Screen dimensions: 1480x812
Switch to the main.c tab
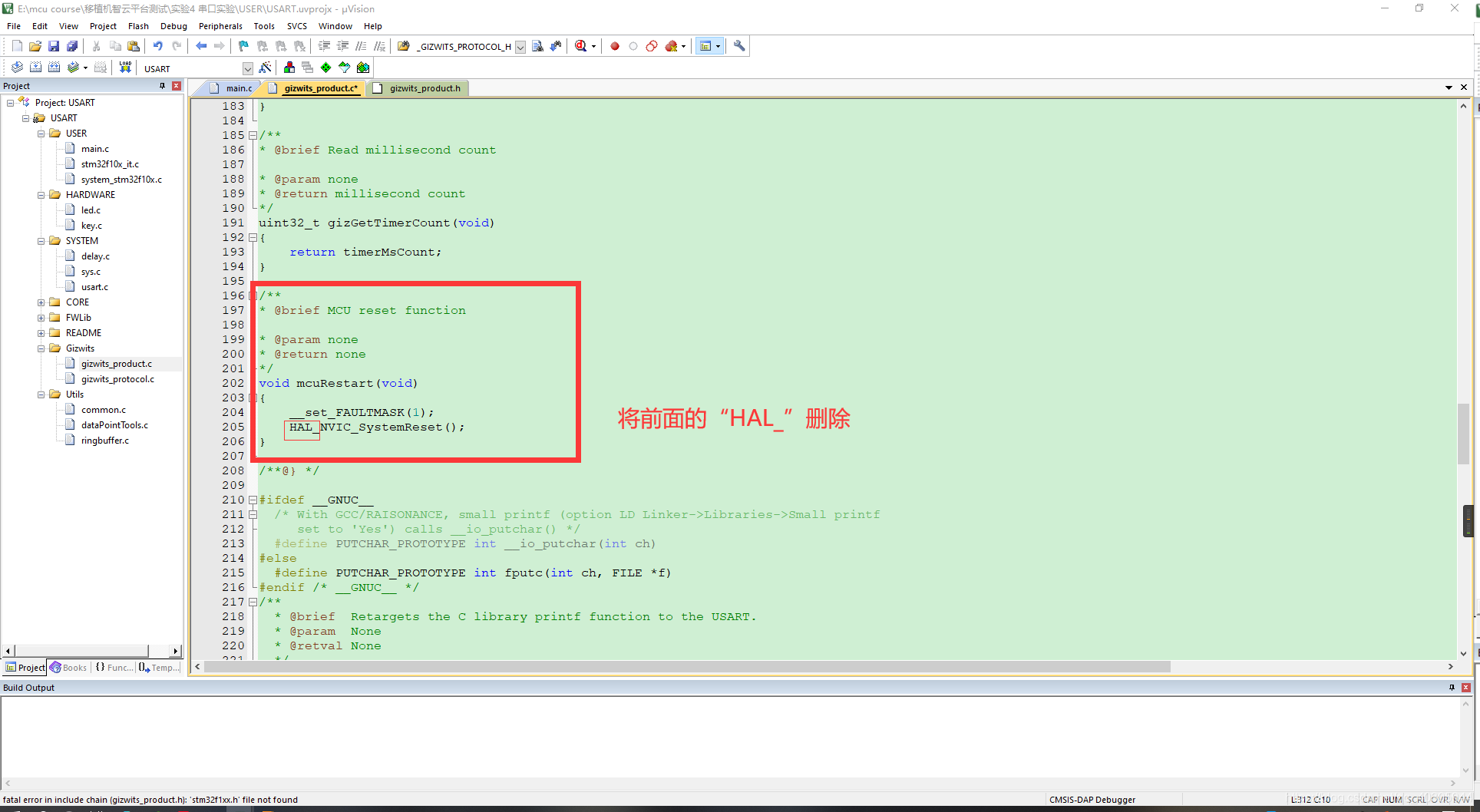point(232,88)
